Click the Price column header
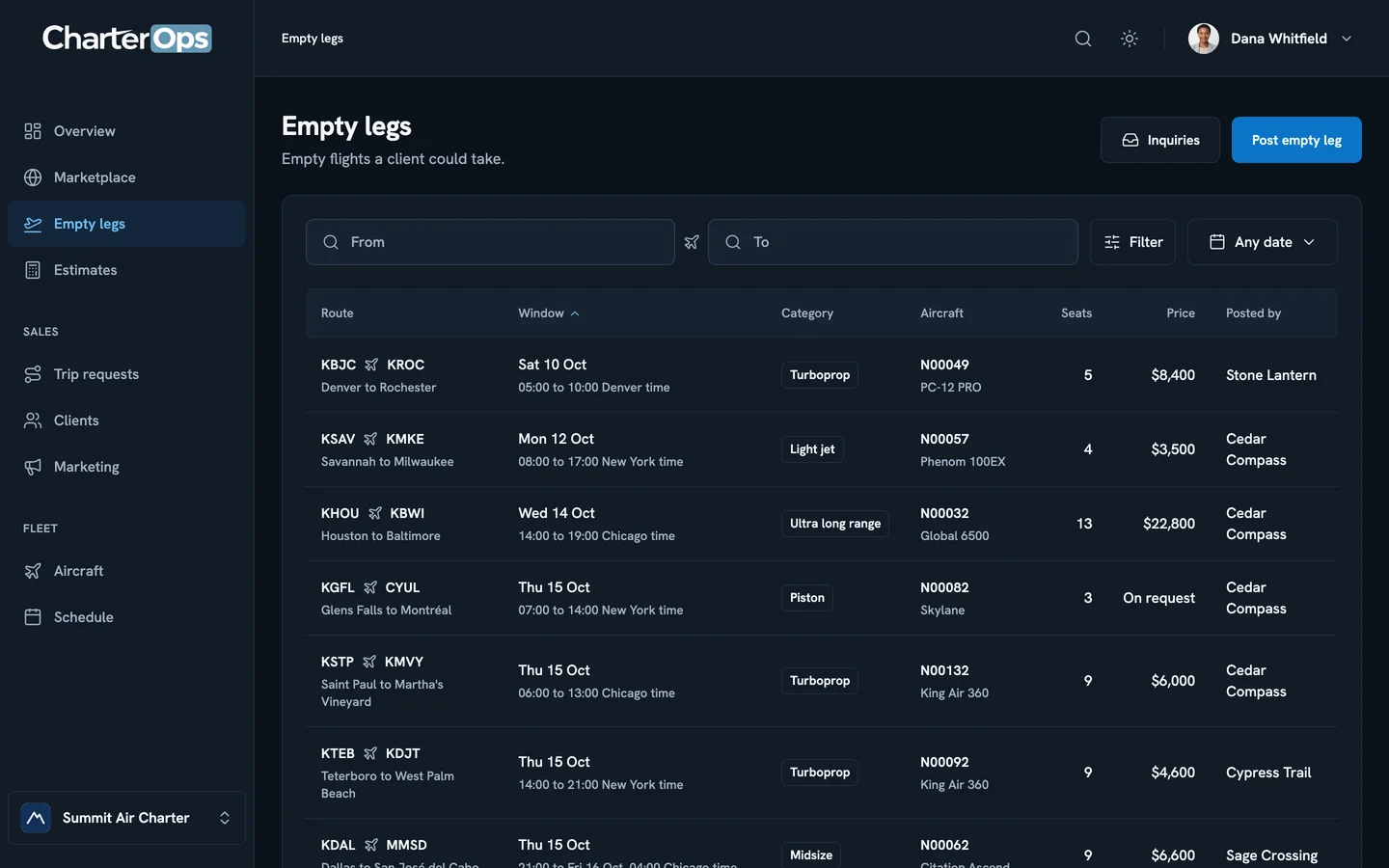The height and width of the screenshot is (868, 1389). tap(1180, 313)
